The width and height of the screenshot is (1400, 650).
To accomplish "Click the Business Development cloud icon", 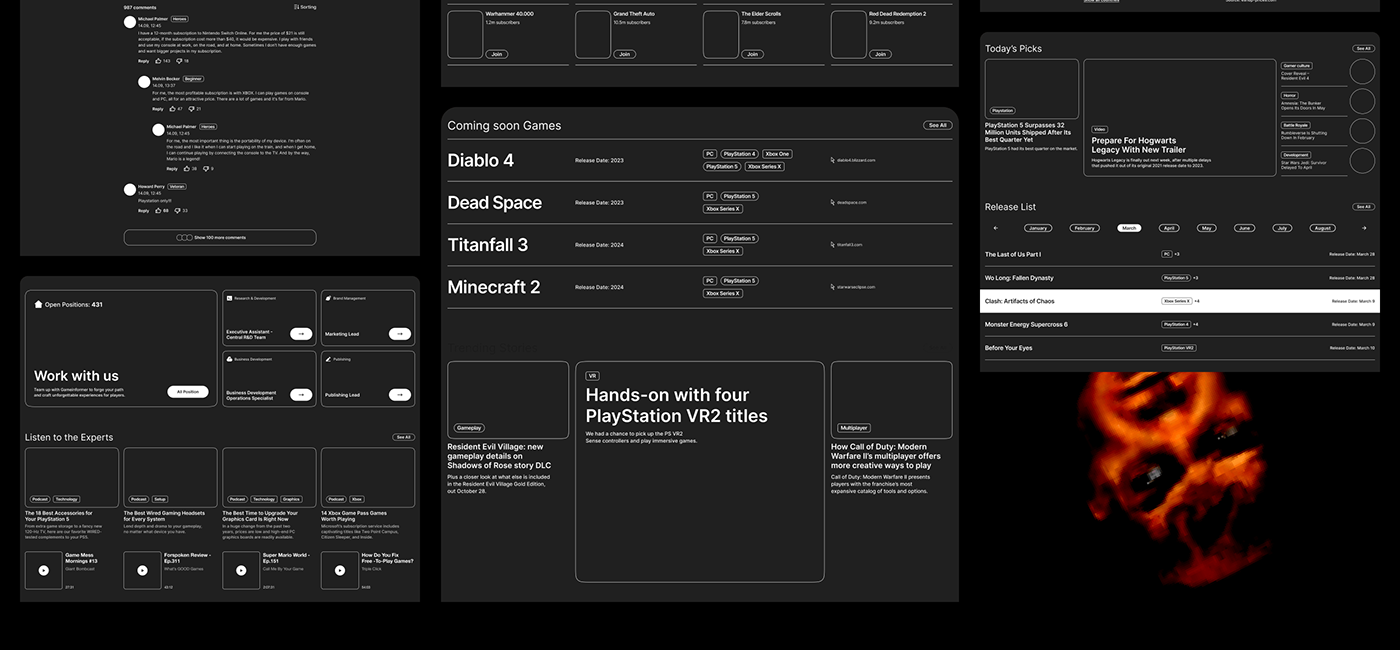I will coord(229,359).
